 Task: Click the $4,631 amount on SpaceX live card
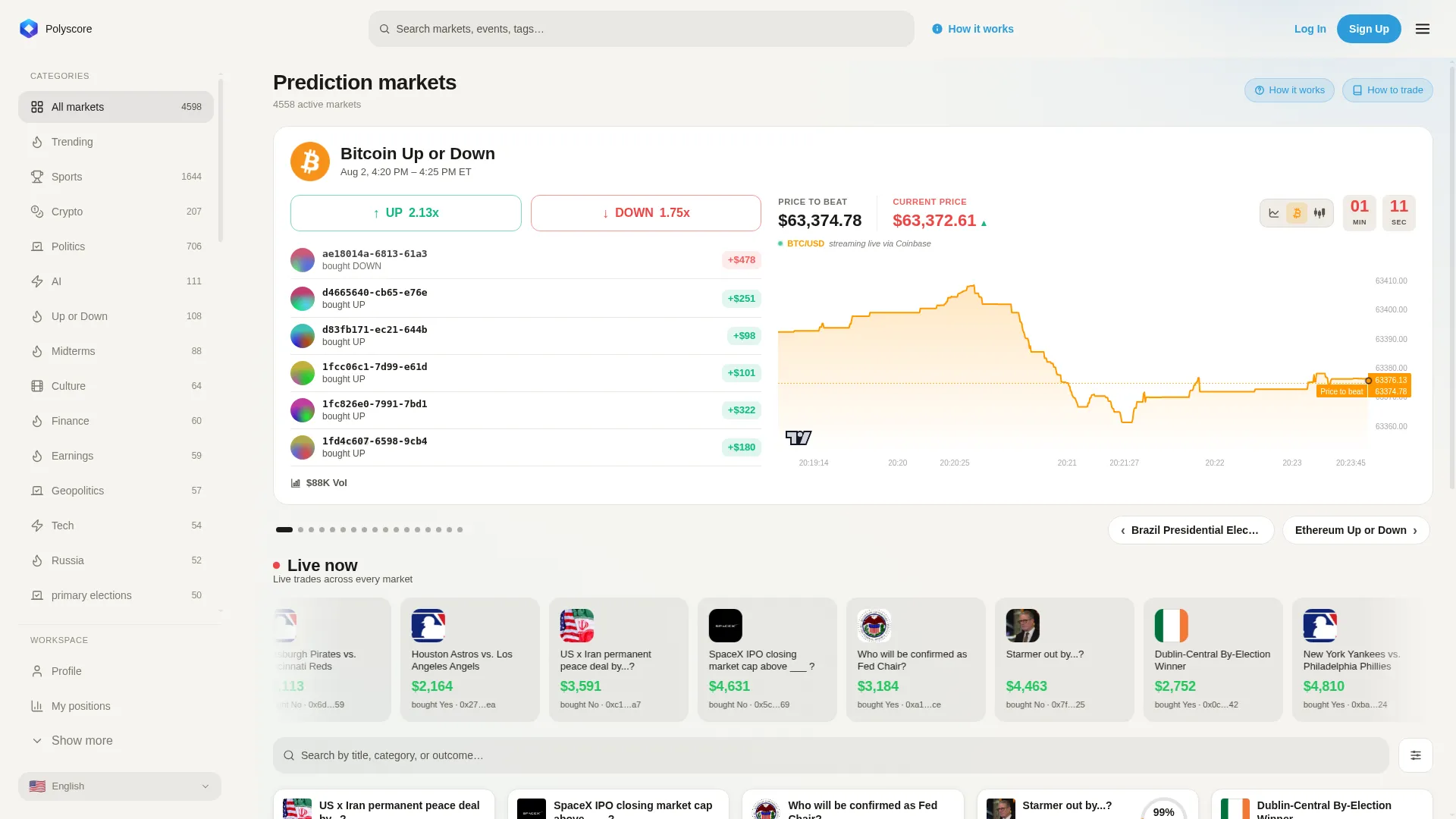tap(730, 686)
